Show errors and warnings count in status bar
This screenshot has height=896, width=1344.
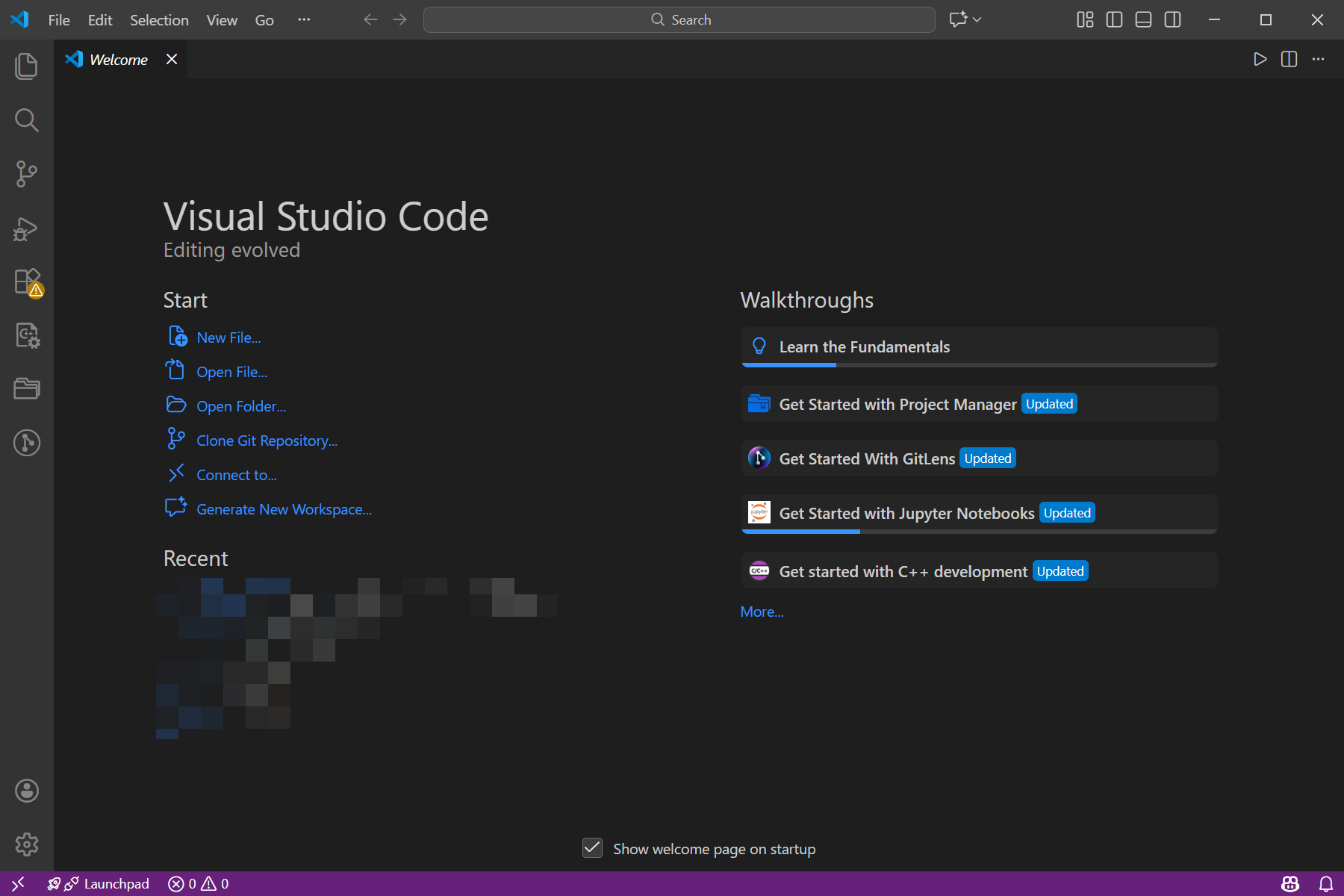pyautogui.click(x=199, y=884)
